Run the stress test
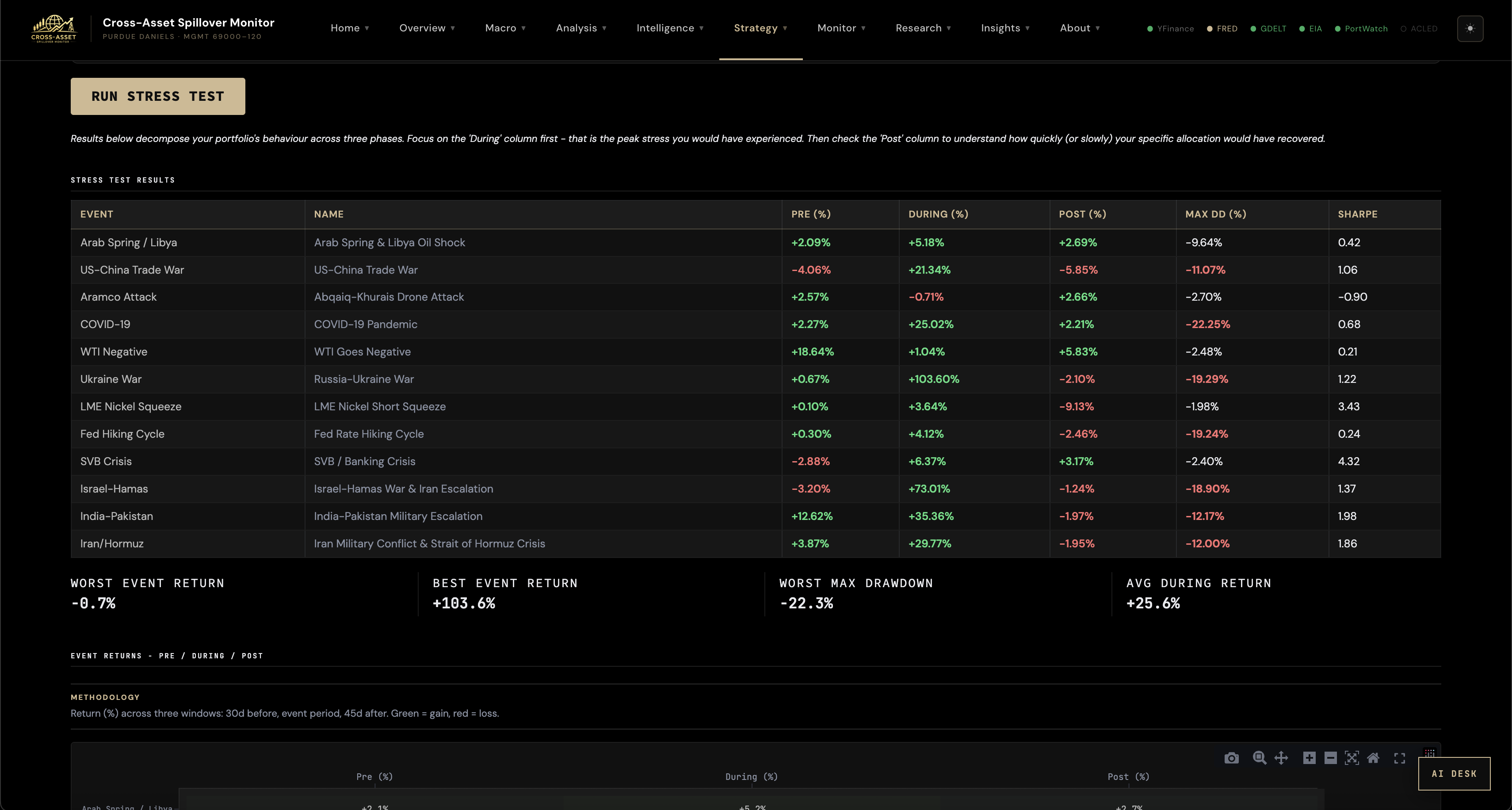This screenshot has height=810, width=1512. 158,96
